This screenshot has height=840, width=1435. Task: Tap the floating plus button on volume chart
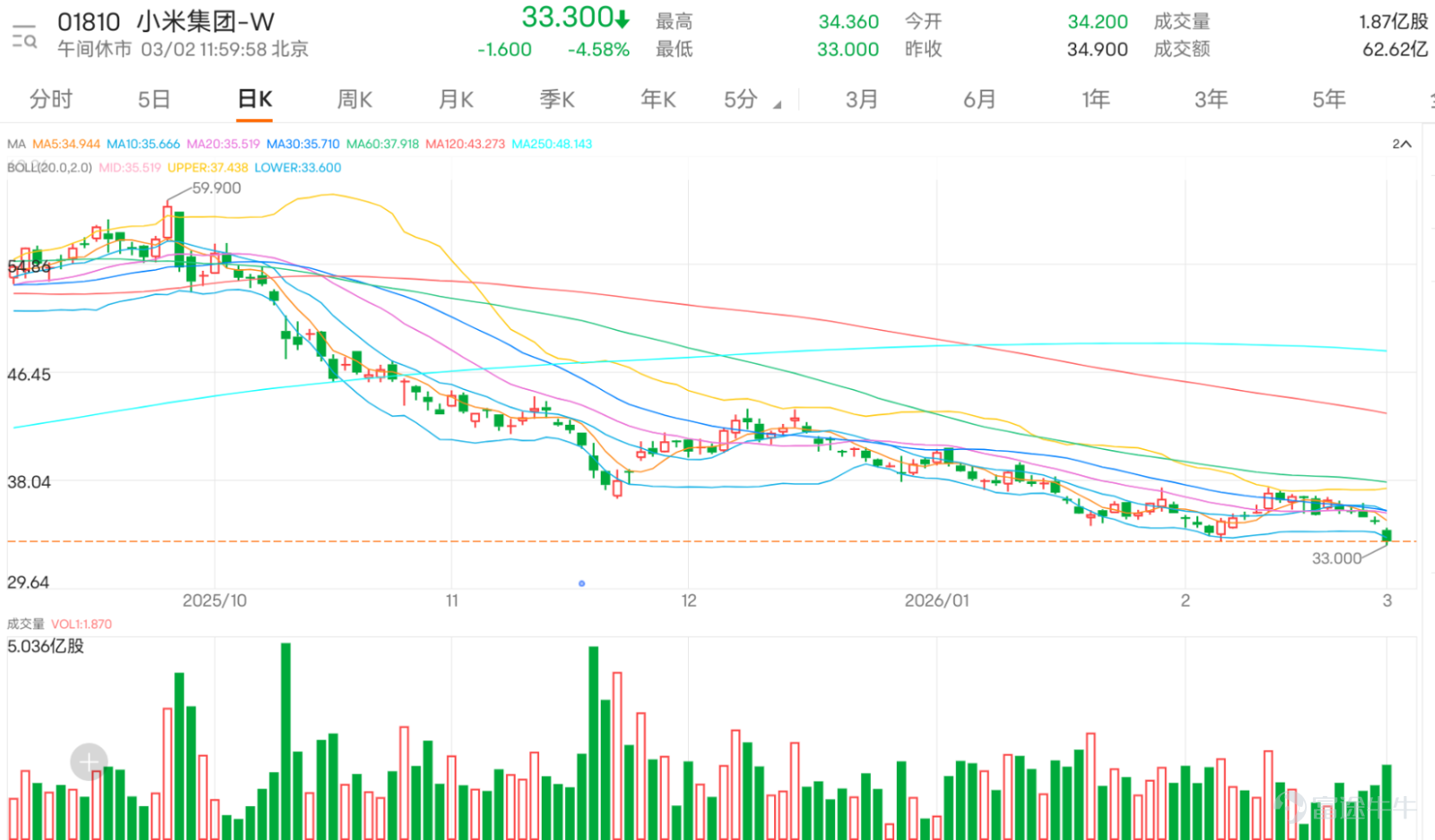point(89,762)
